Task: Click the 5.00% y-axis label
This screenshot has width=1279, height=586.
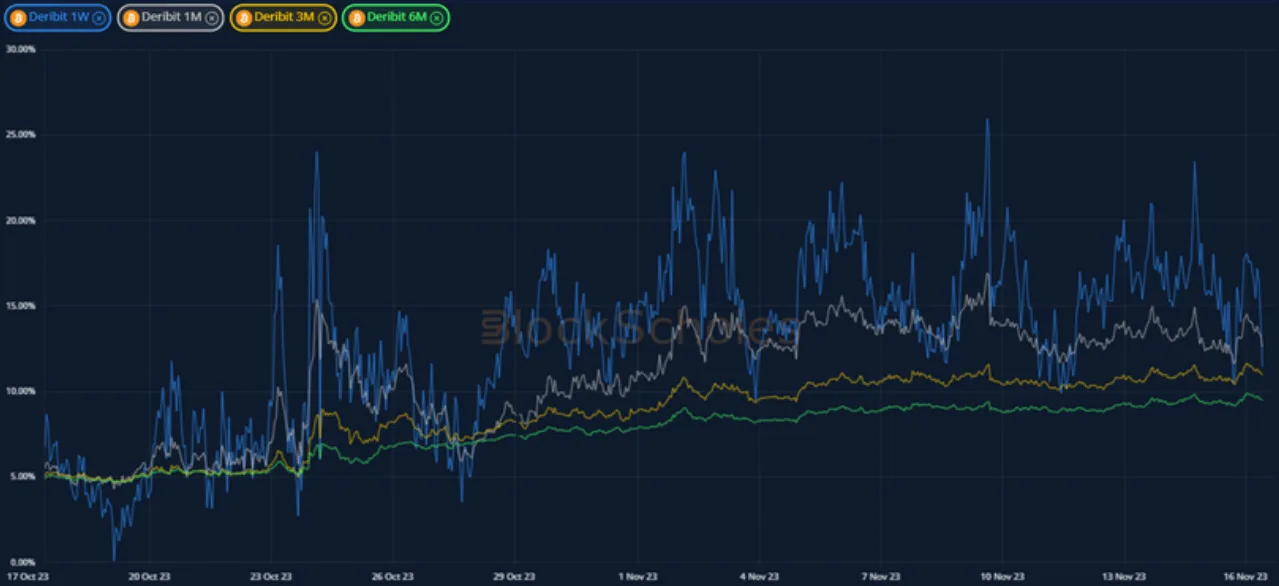Action: [21, 477]
